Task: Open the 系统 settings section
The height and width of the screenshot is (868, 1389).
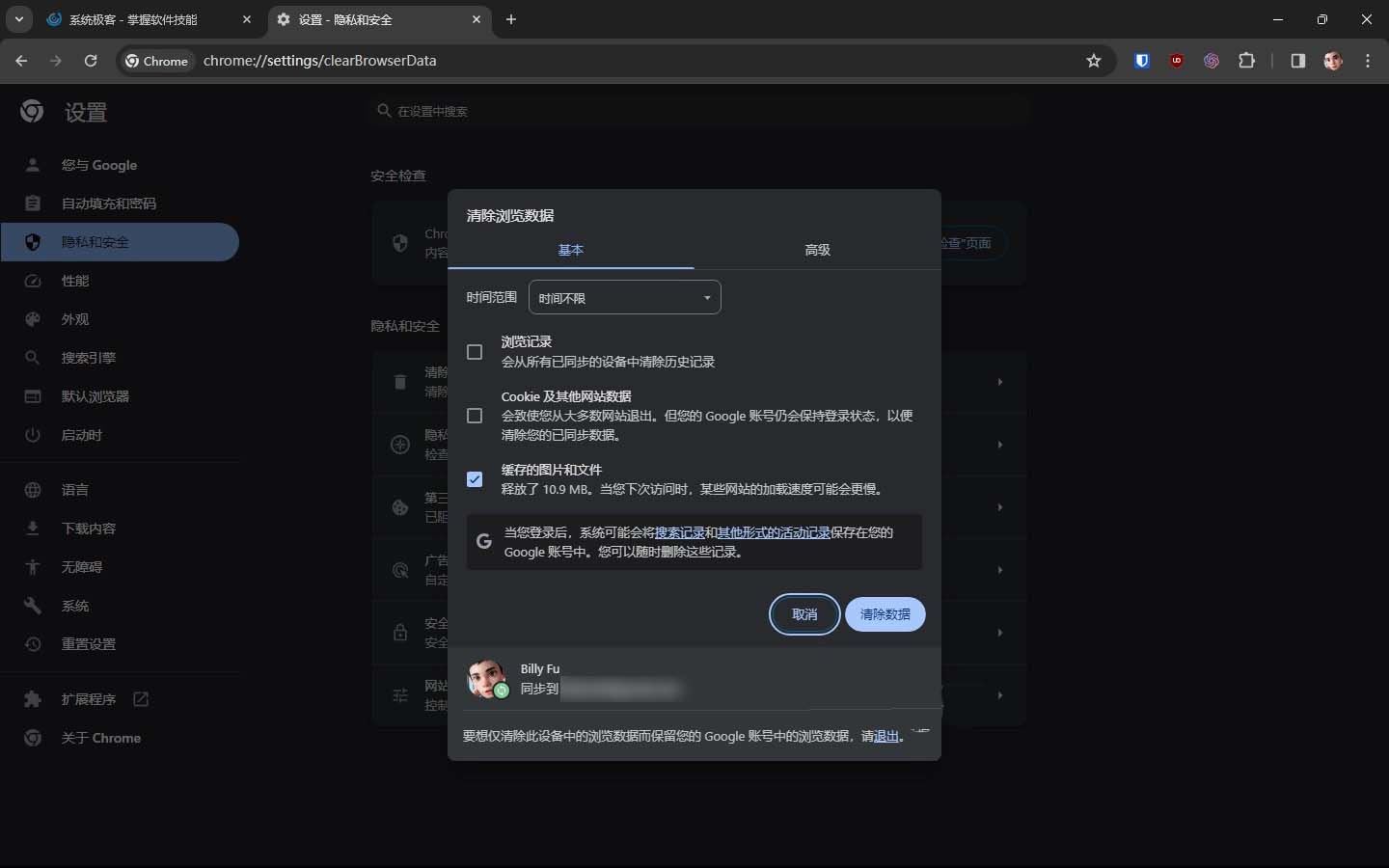Action: pos(120,606)
